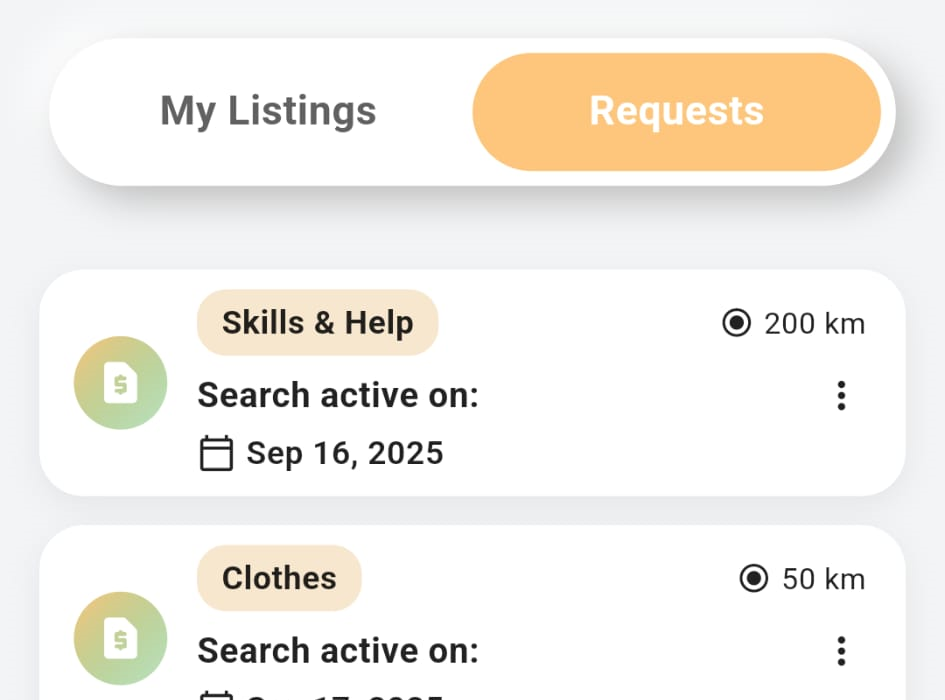This screenshot has height=700, width=945.
Task: Switch to the My Listings tab
Action: 268,111
